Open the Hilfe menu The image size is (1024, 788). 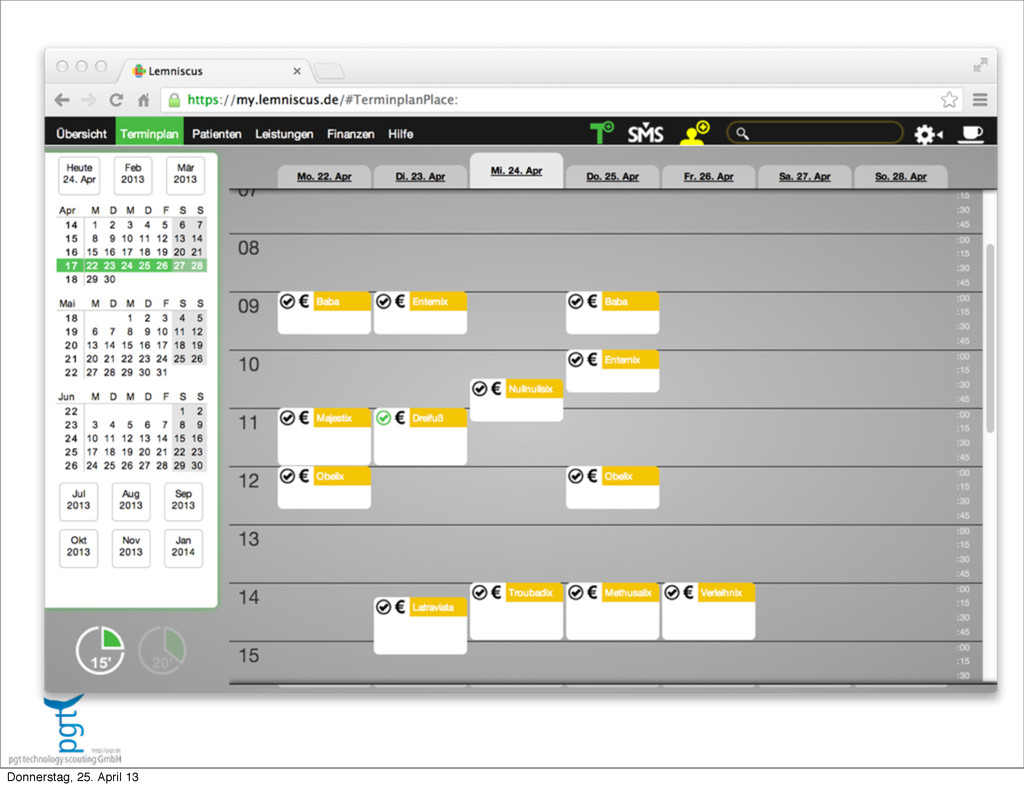pos(400,134)
